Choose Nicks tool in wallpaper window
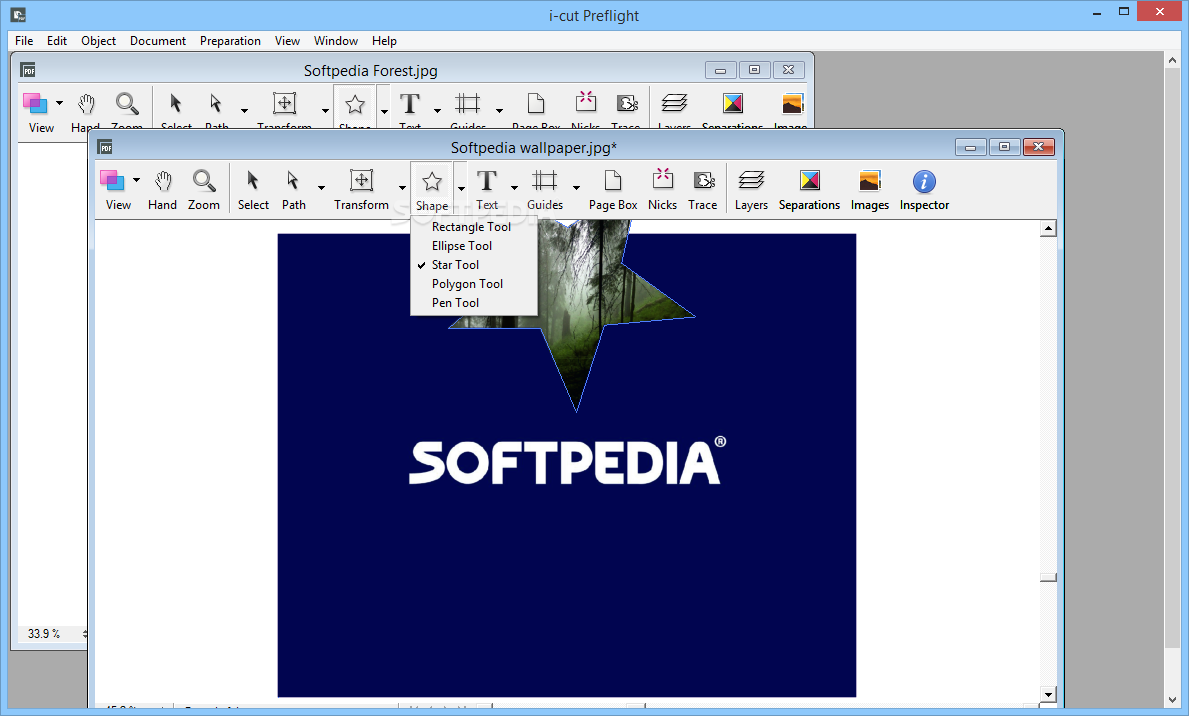 [x=663, y=190]
